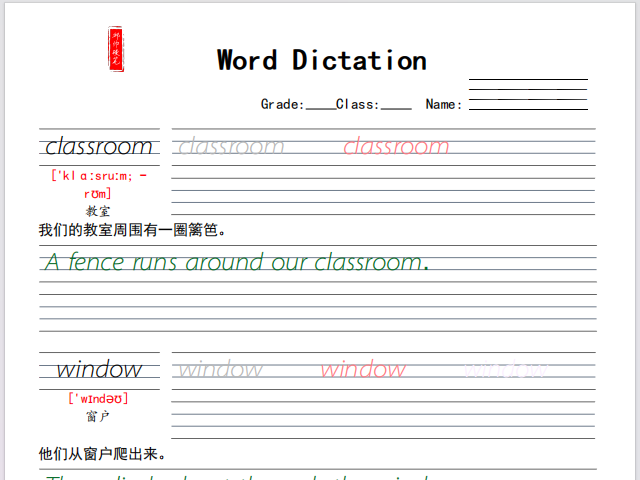640x480 pixels.
Task: Select the Class blank field
Action: pos(396,105)
